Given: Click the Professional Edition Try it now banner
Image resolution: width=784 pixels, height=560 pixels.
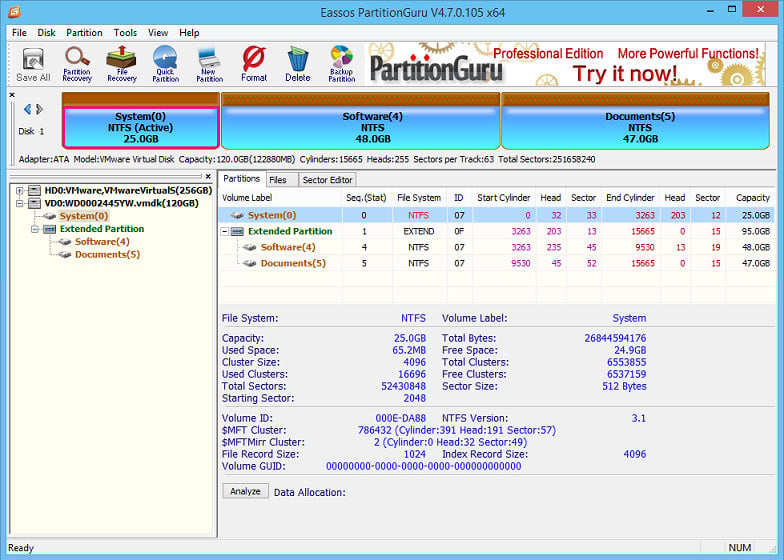Looking at the screenshot, I should [x=564, y=64].
